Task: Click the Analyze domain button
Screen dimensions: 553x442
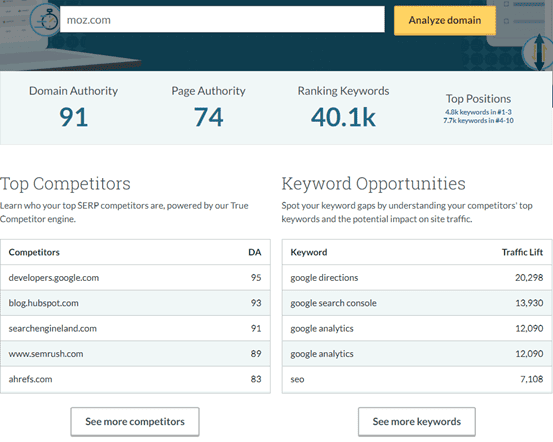Action: click(x=445, y=20)
